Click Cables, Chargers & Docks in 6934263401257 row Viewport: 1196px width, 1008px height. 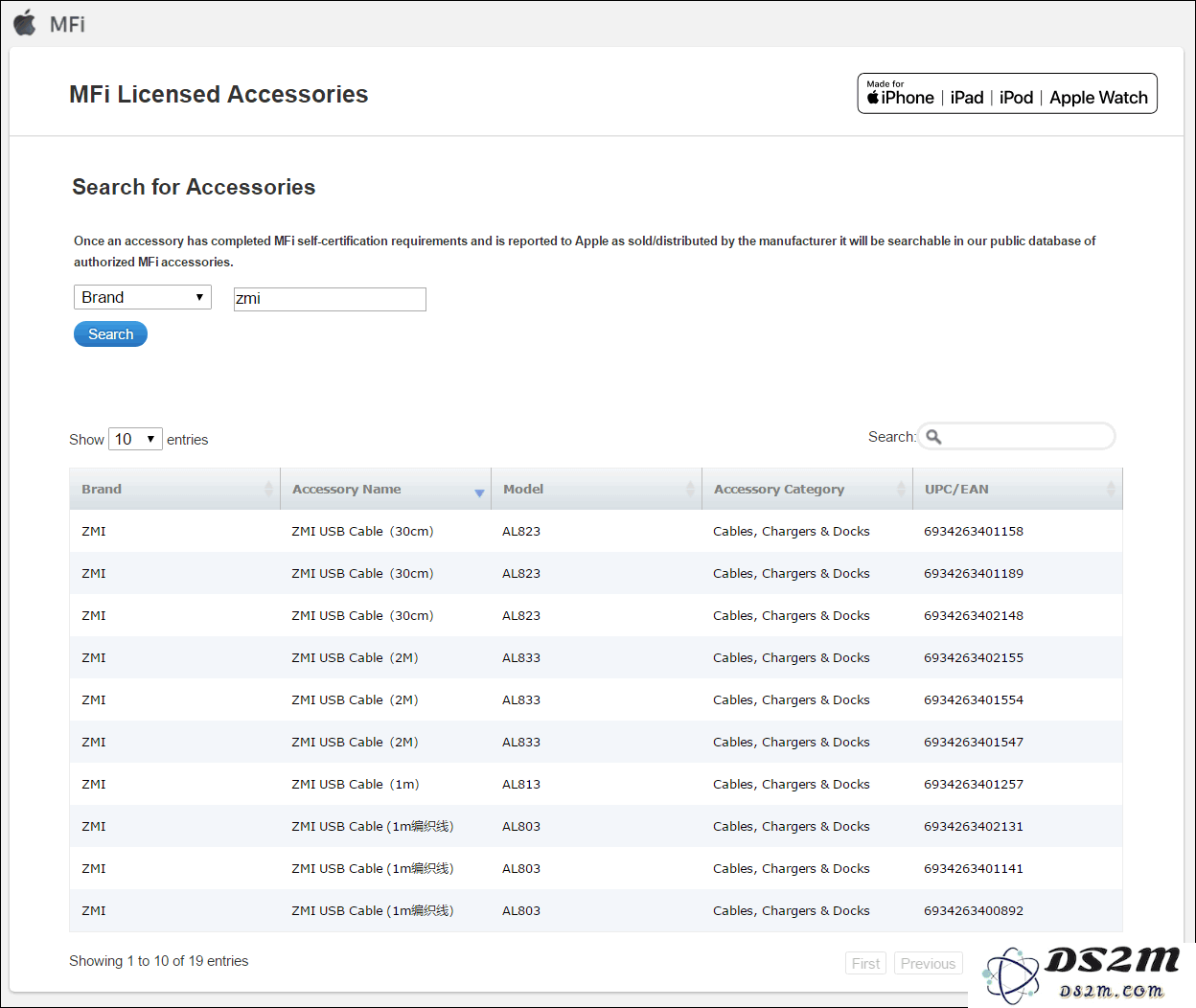tap(792, 784)
